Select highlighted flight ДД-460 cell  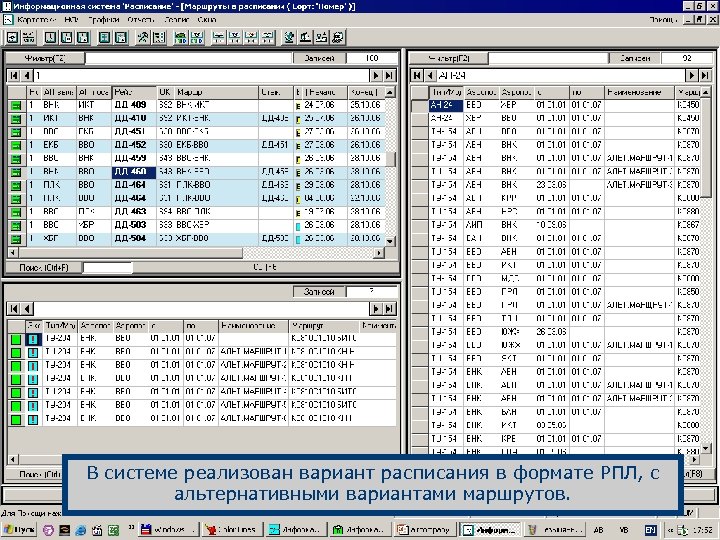point(134,172)
